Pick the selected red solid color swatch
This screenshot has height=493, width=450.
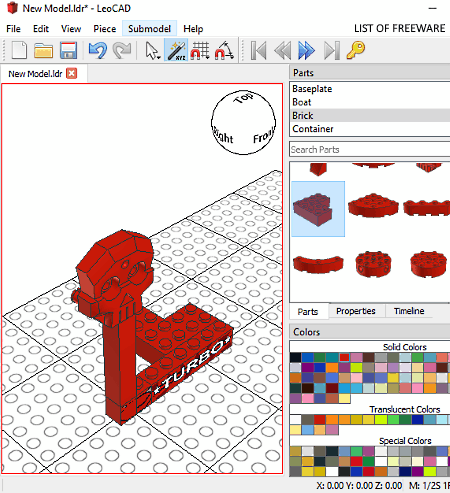coord(344,357)
